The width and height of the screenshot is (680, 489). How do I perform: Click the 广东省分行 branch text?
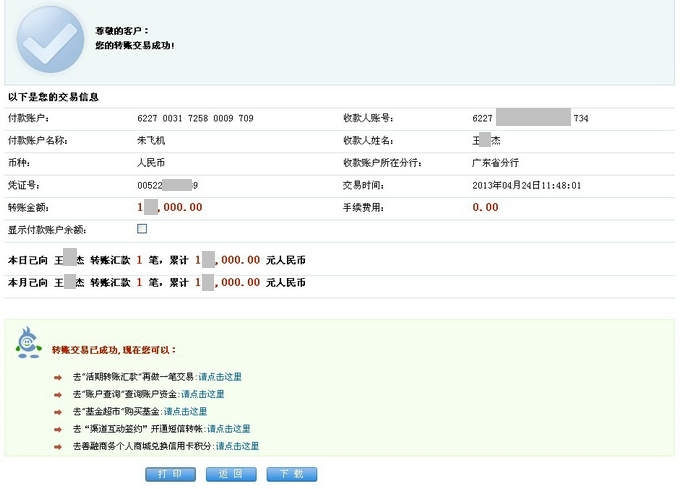point(495,163)
